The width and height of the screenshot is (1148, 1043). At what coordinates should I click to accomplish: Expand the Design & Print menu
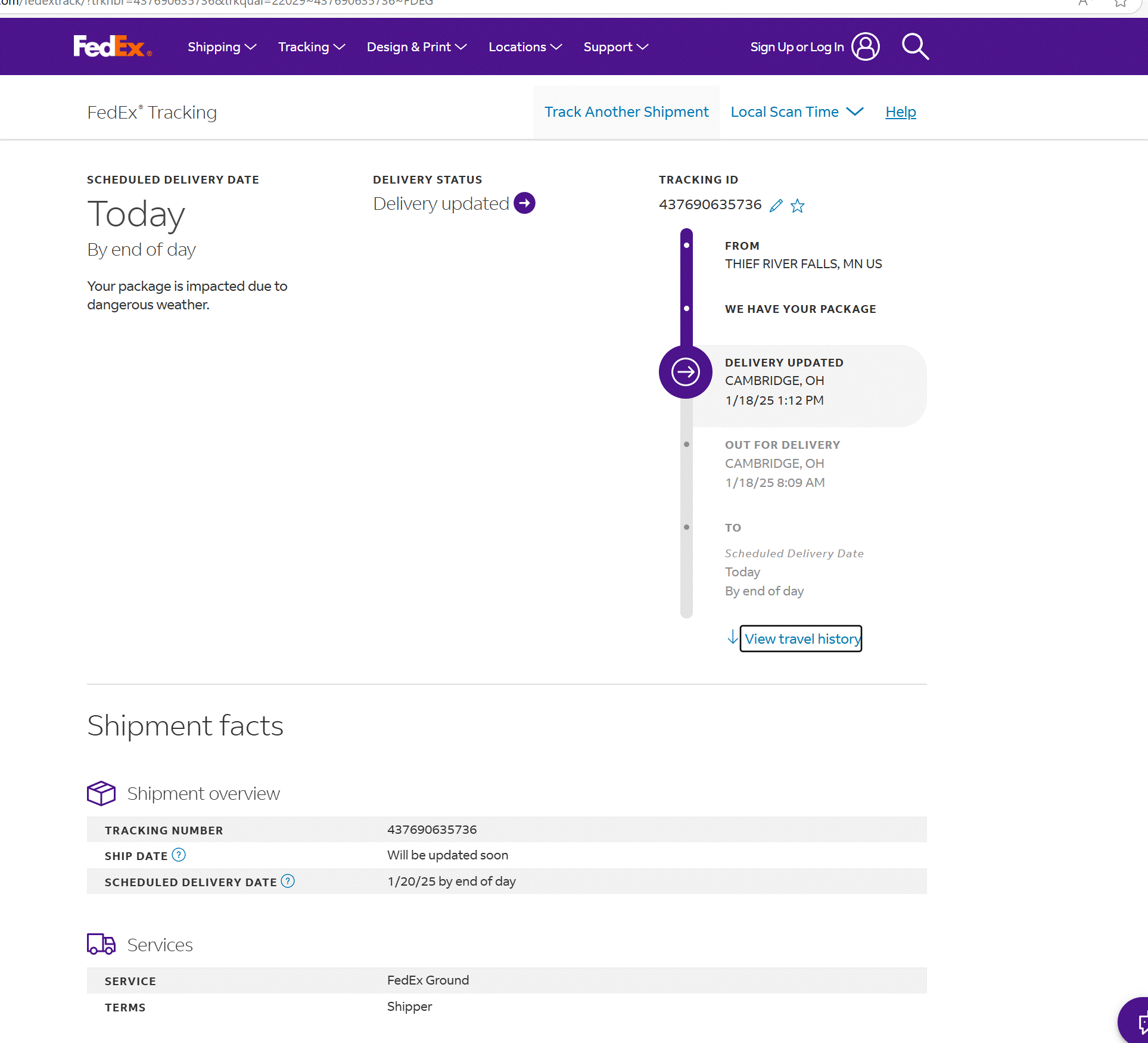[x=416, y=47]
